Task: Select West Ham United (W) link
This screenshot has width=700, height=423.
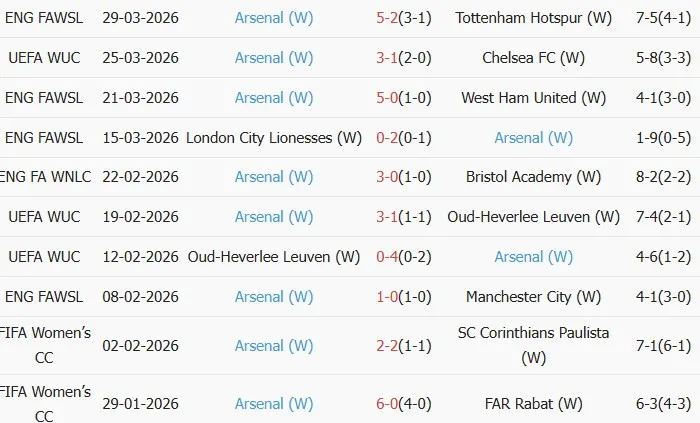Action: 533,98
